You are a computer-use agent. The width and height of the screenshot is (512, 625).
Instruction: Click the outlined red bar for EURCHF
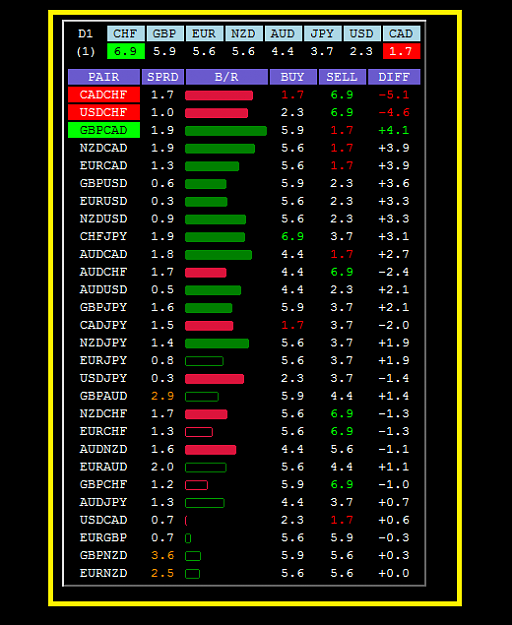click(199, 432)
